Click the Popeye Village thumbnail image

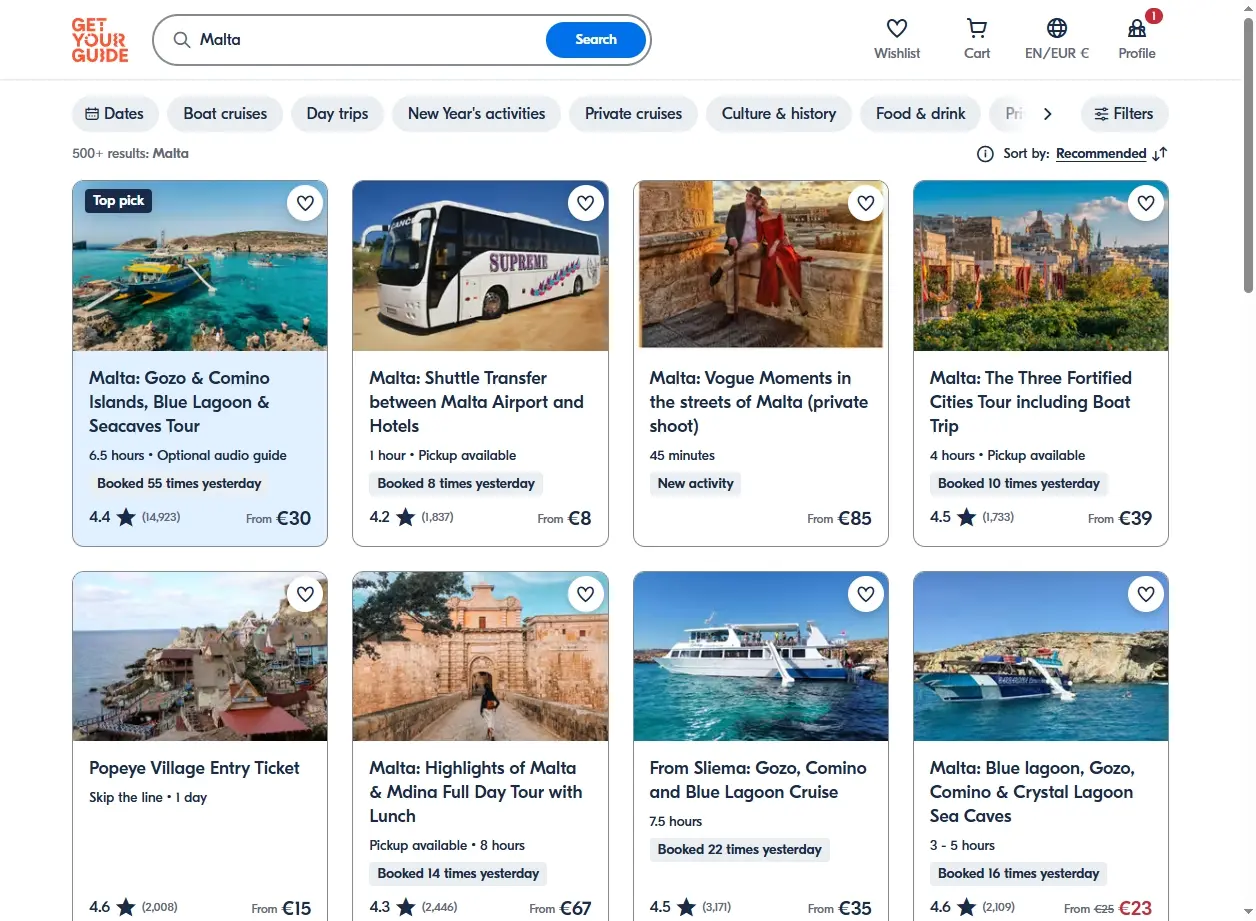click(200, 656)
